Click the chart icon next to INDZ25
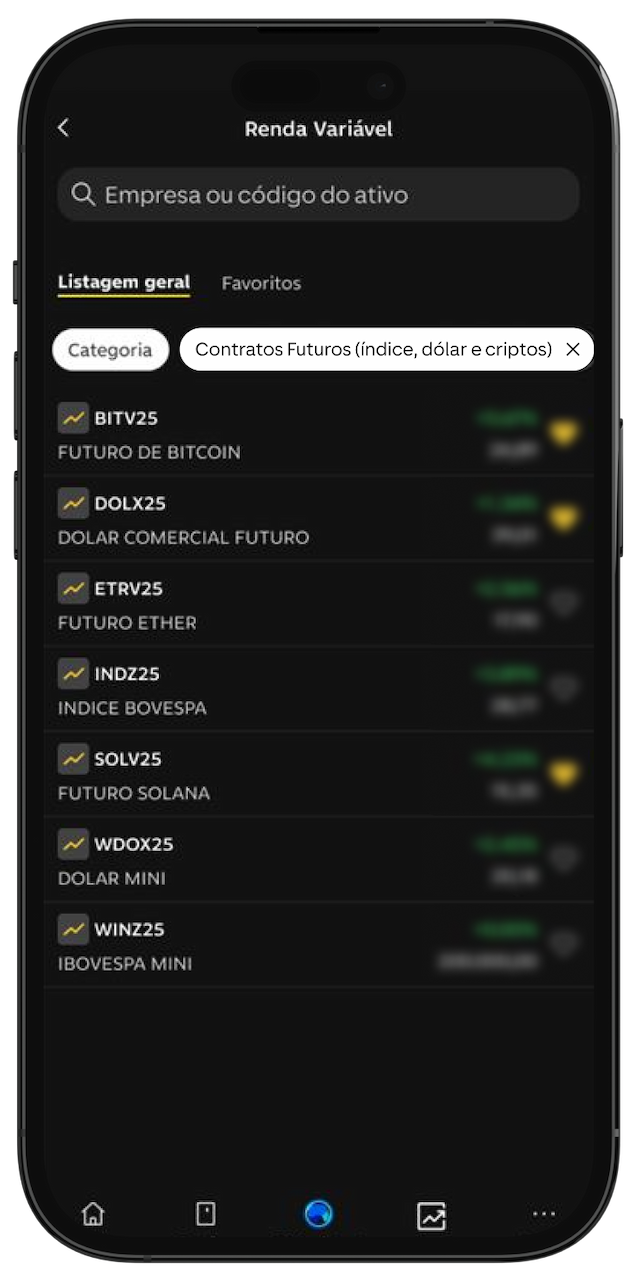This screenshot has width=640, height=1280. pyautogui.click(x=73, y=673)
